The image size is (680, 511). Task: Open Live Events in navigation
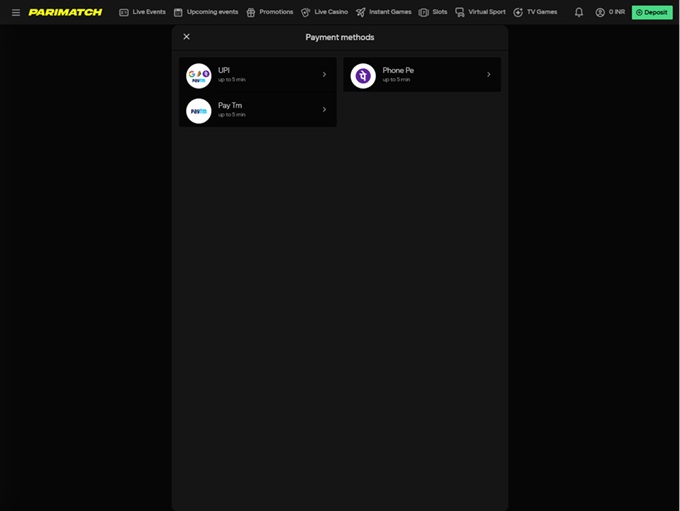142,12
